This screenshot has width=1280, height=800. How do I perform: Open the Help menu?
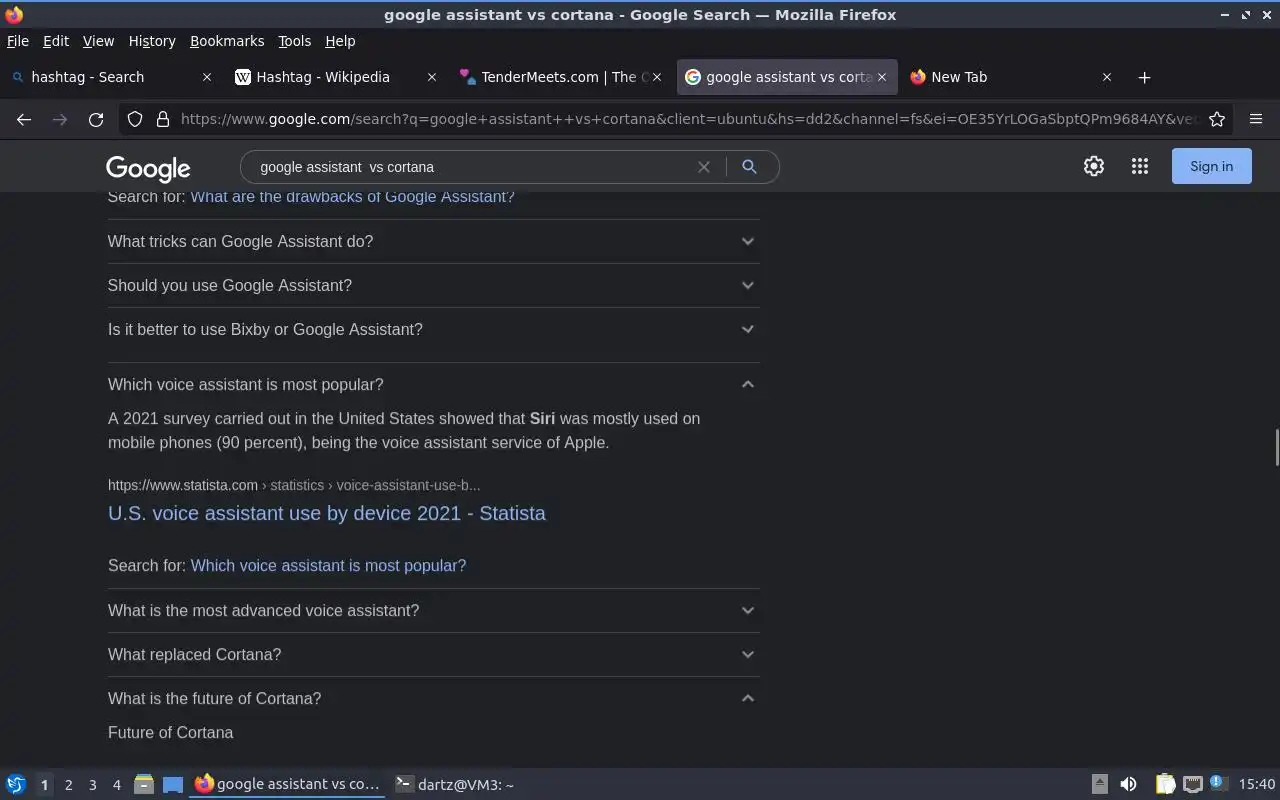click(x=340, y=41)
